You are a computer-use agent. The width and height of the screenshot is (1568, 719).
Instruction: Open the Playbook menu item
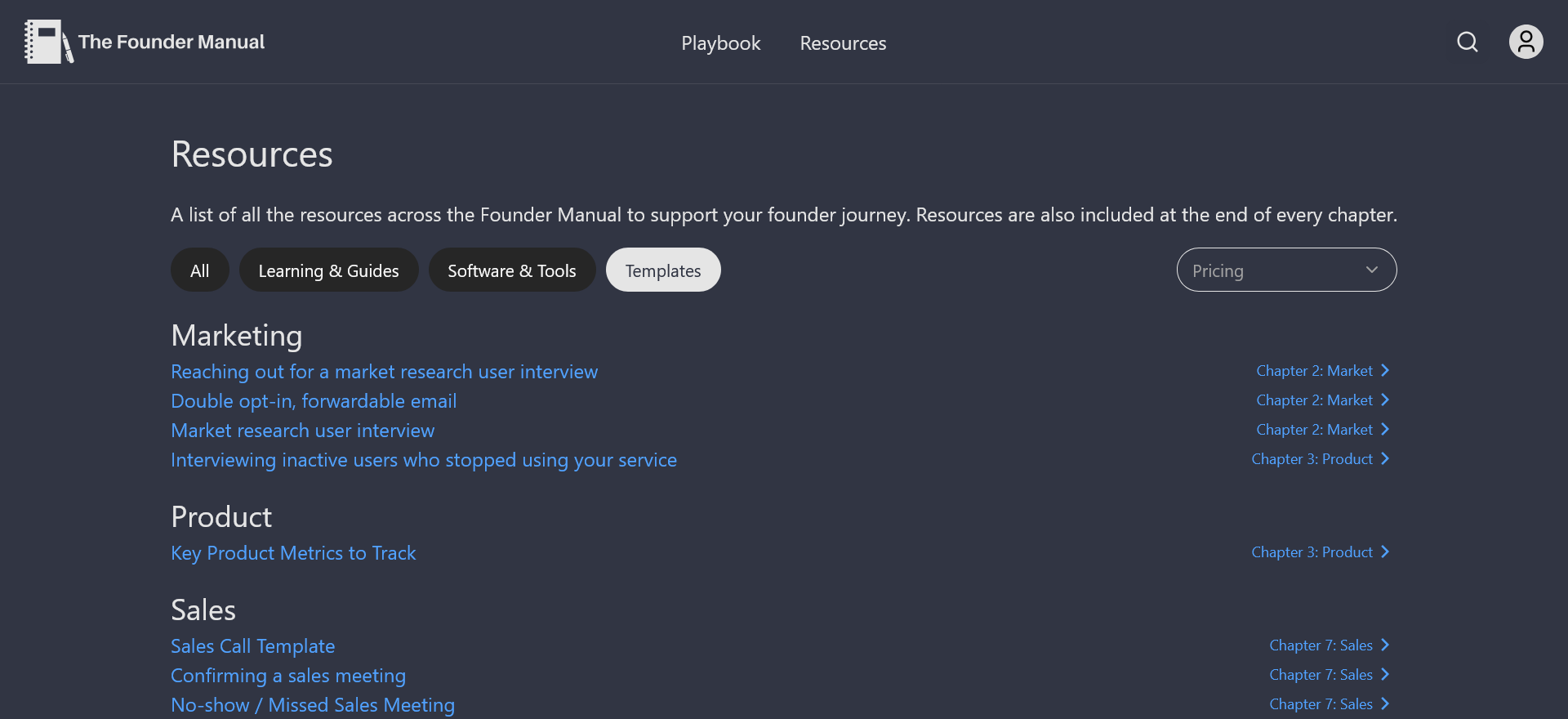720,43
